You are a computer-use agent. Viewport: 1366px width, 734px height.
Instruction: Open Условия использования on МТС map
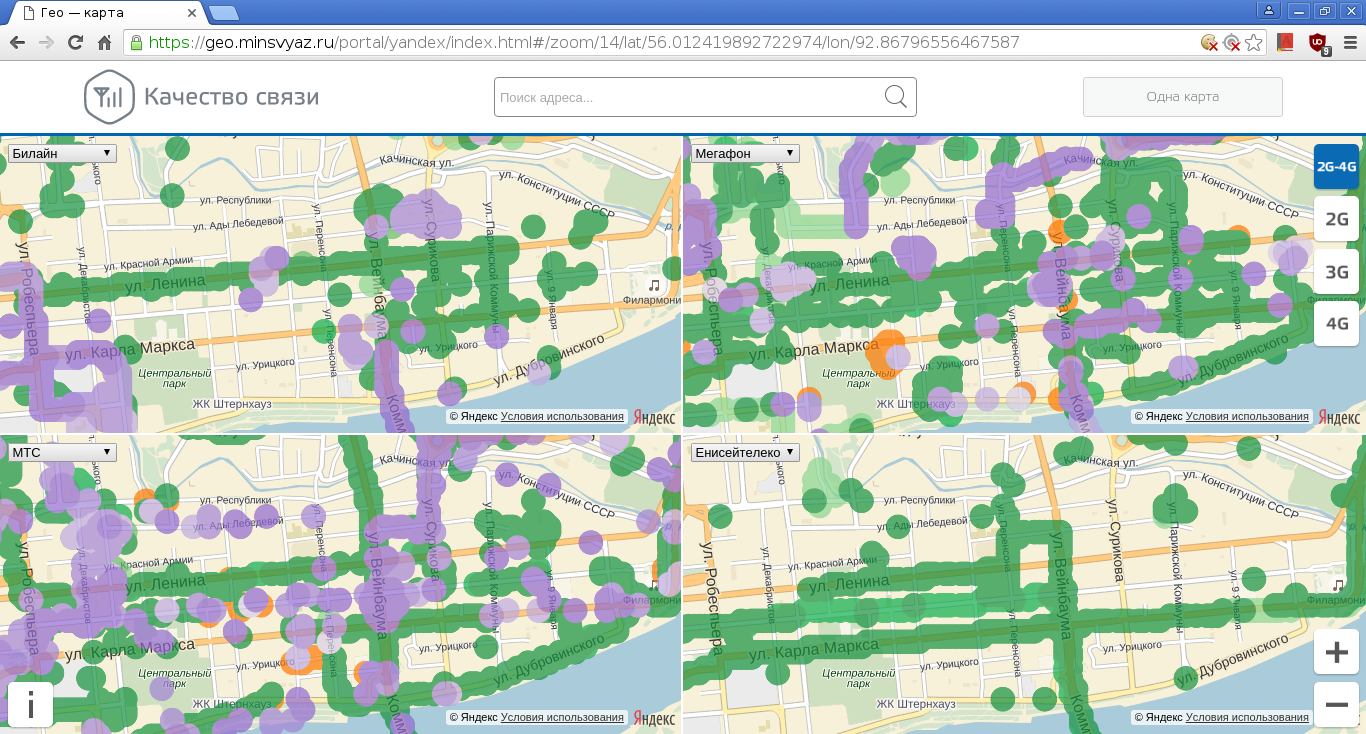coord(562,717)
